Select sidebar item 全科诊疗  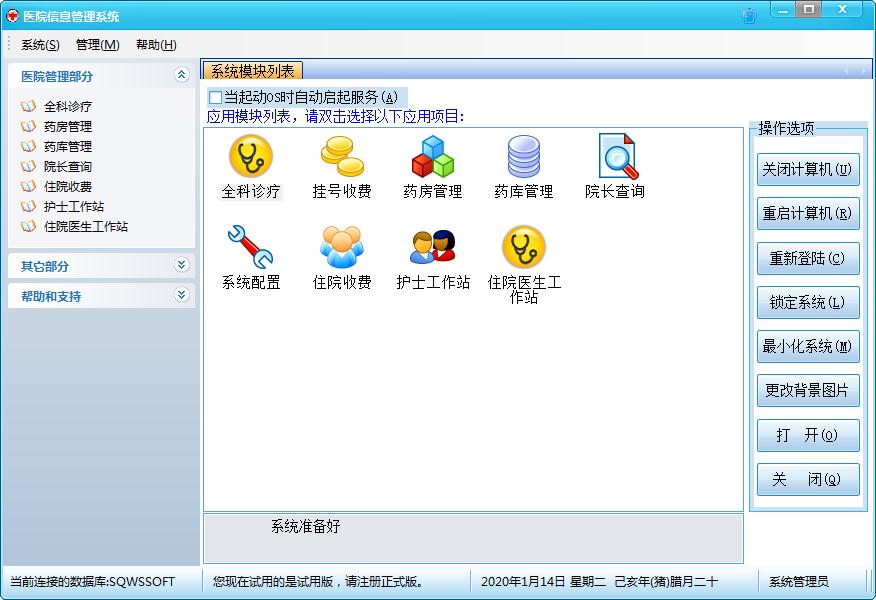coord(68,106)
